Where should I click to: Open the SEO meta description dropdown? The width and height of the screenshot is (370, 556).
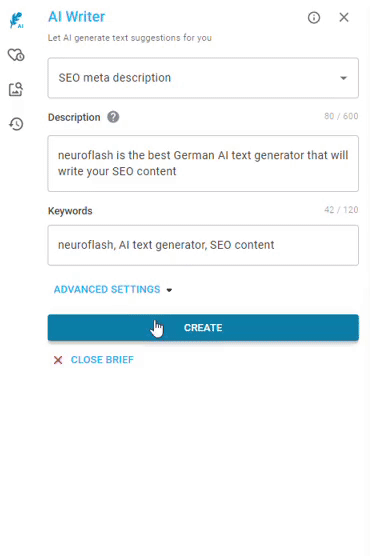click(x=203, y=78)
